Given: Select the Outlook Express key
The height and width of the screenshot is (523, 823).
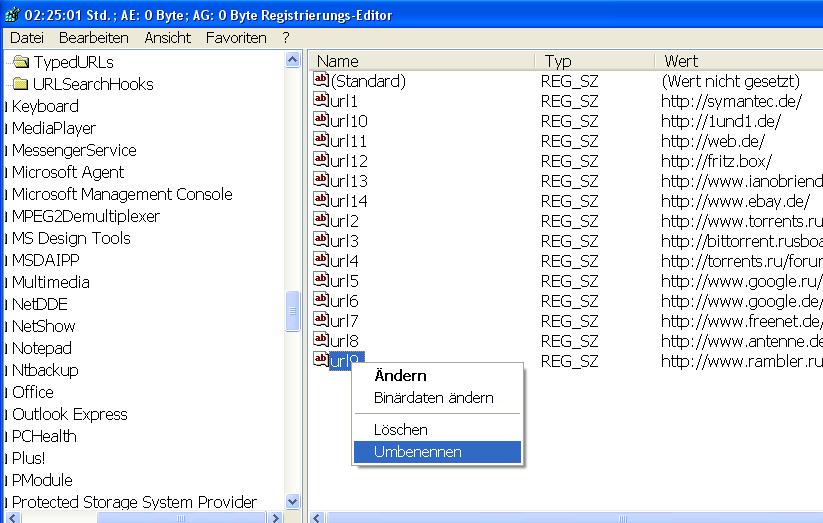Looking at the screenshot, I should click(69, 414).
